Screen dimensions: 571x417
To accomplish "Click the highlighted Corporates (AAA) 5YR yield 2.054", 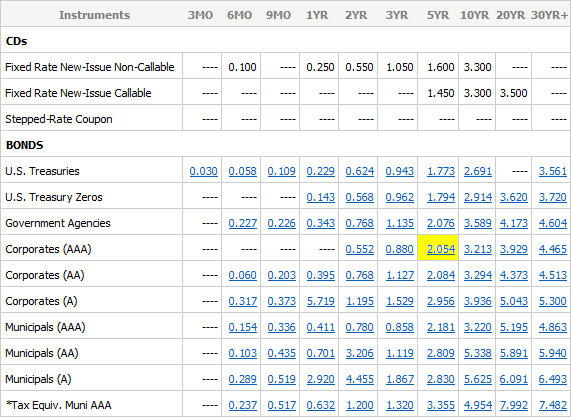I will 441,249.
